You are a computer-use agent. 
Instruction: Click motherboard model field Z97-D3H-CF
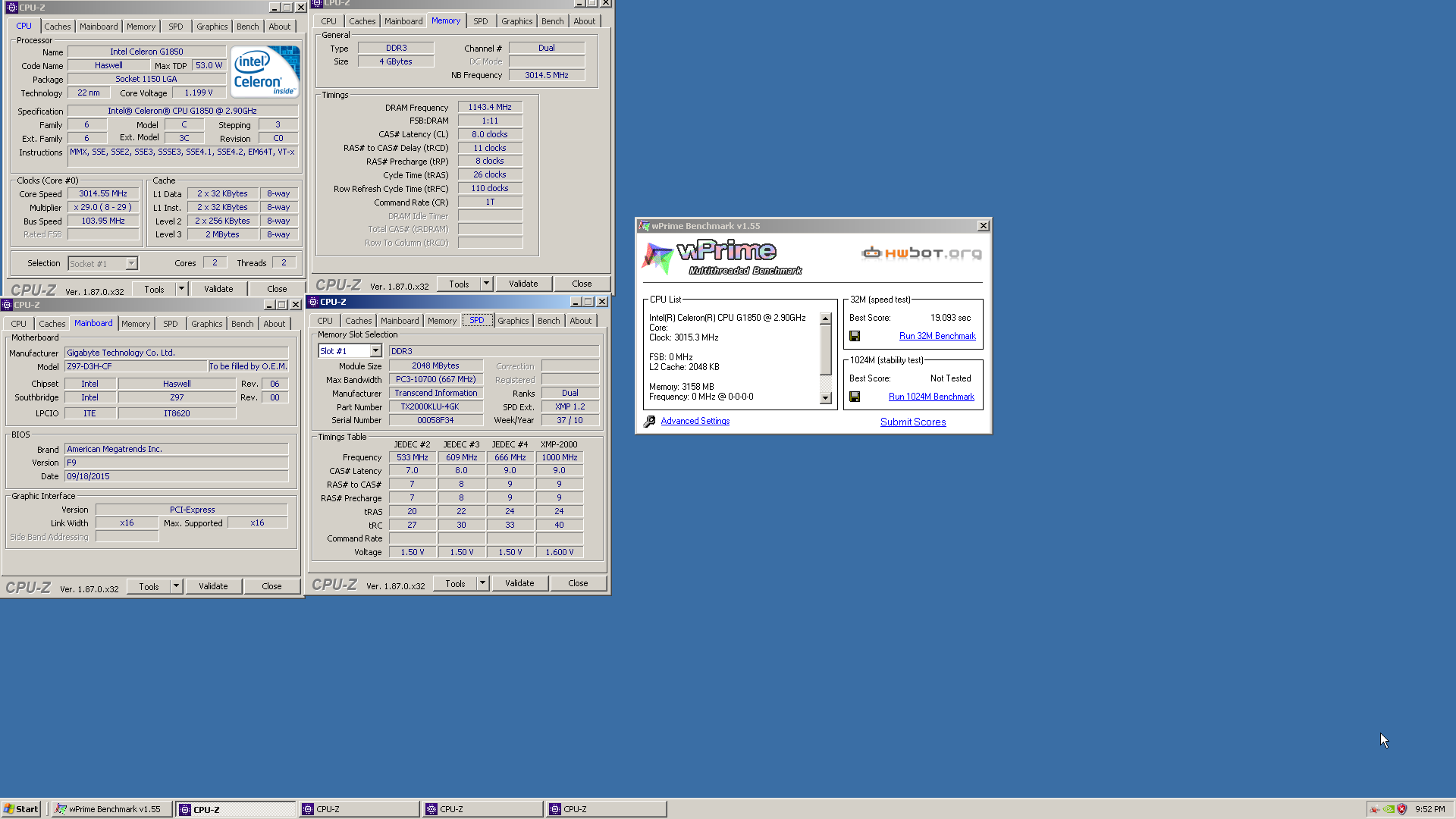click(136, 366)
